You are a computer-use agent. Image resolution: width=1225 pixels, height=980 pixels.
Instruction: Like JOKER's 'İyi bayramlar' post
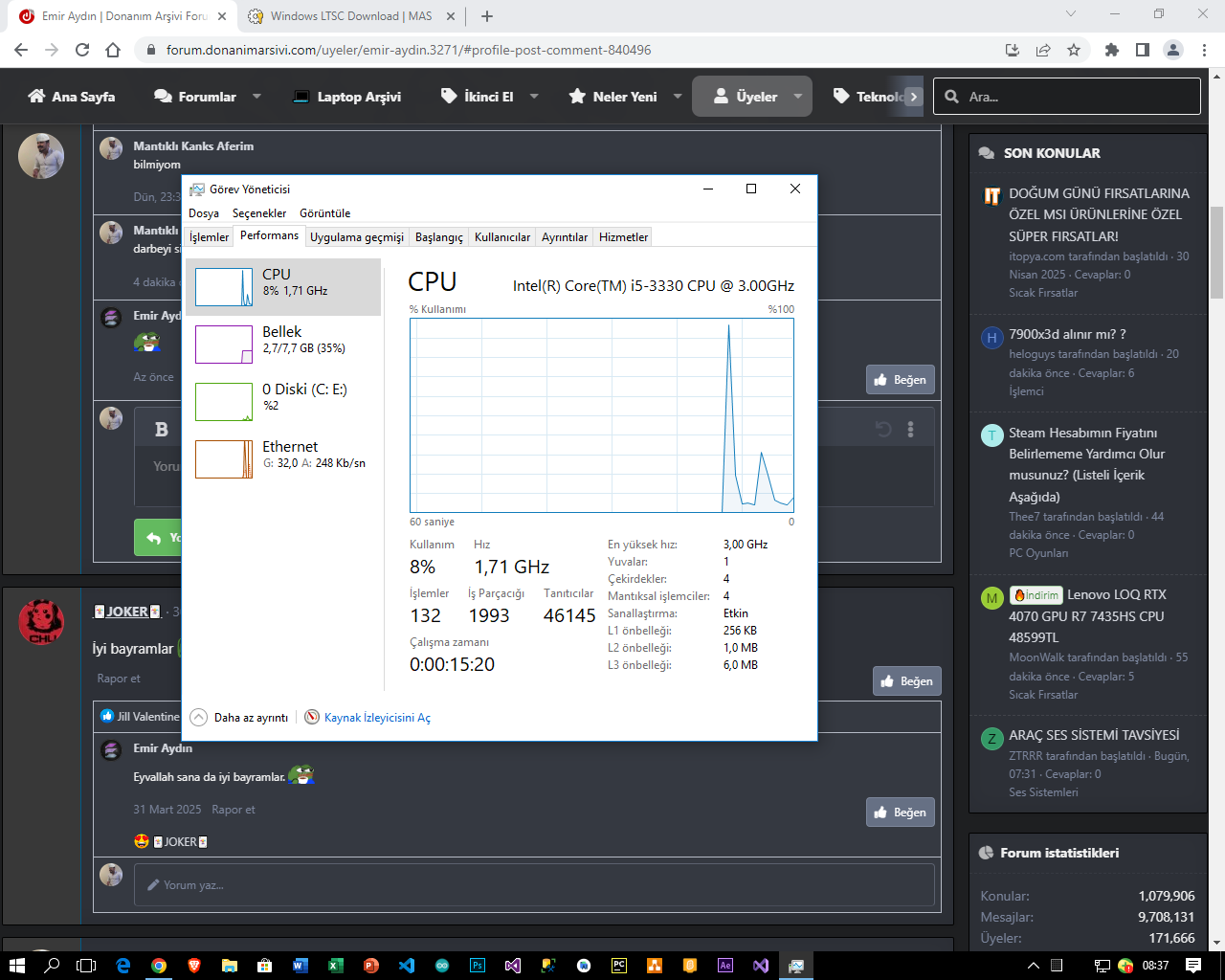pos(907,681)
